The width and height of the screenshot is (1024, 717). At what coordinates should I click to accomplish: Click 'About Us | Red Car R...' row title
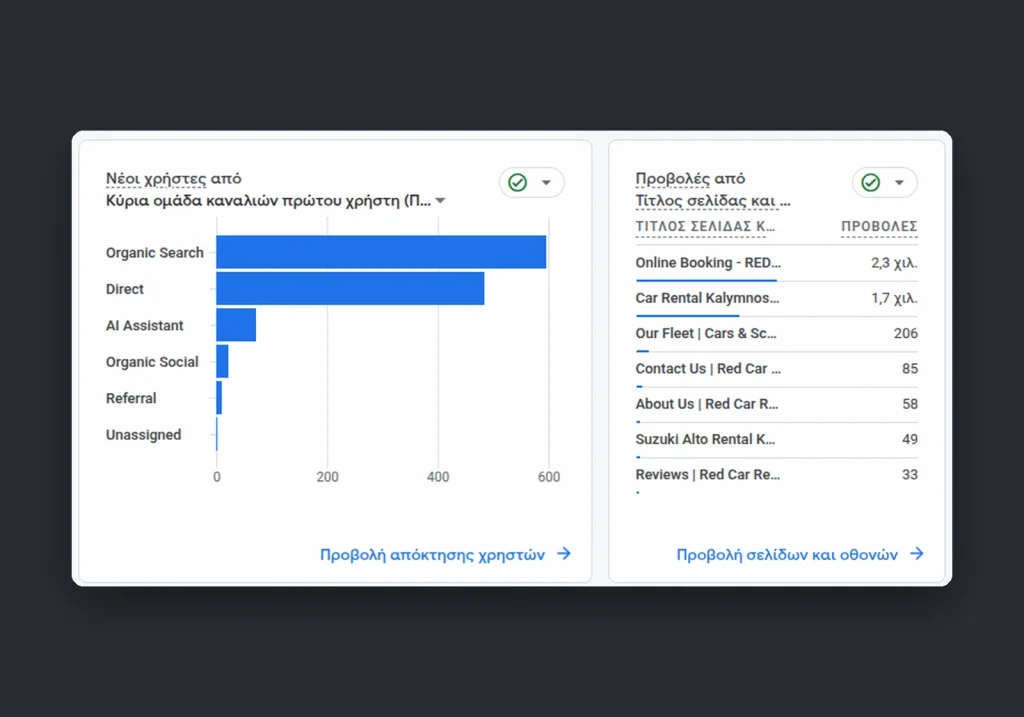(x=707, y=404)
